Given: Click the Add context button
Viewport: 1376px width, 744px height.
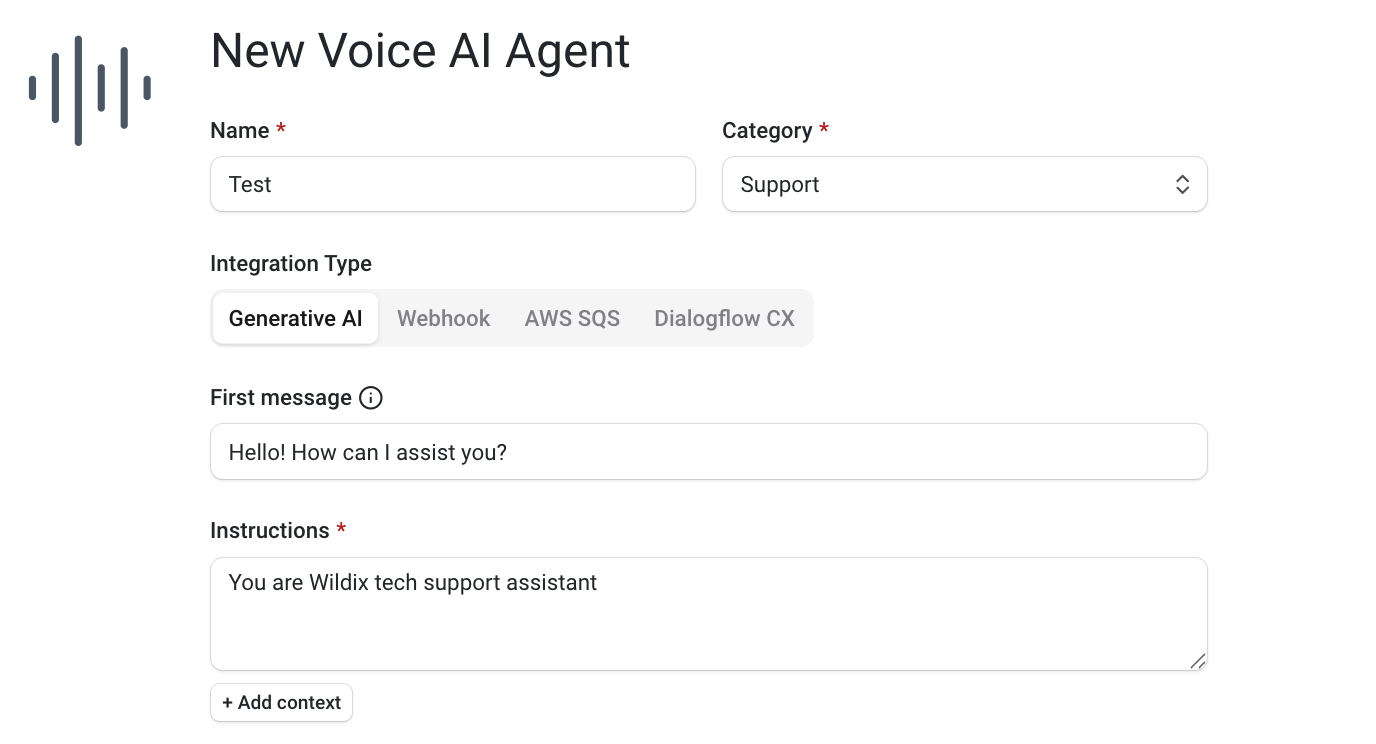Looking at the screenshot, I should [x=281, y=702].
